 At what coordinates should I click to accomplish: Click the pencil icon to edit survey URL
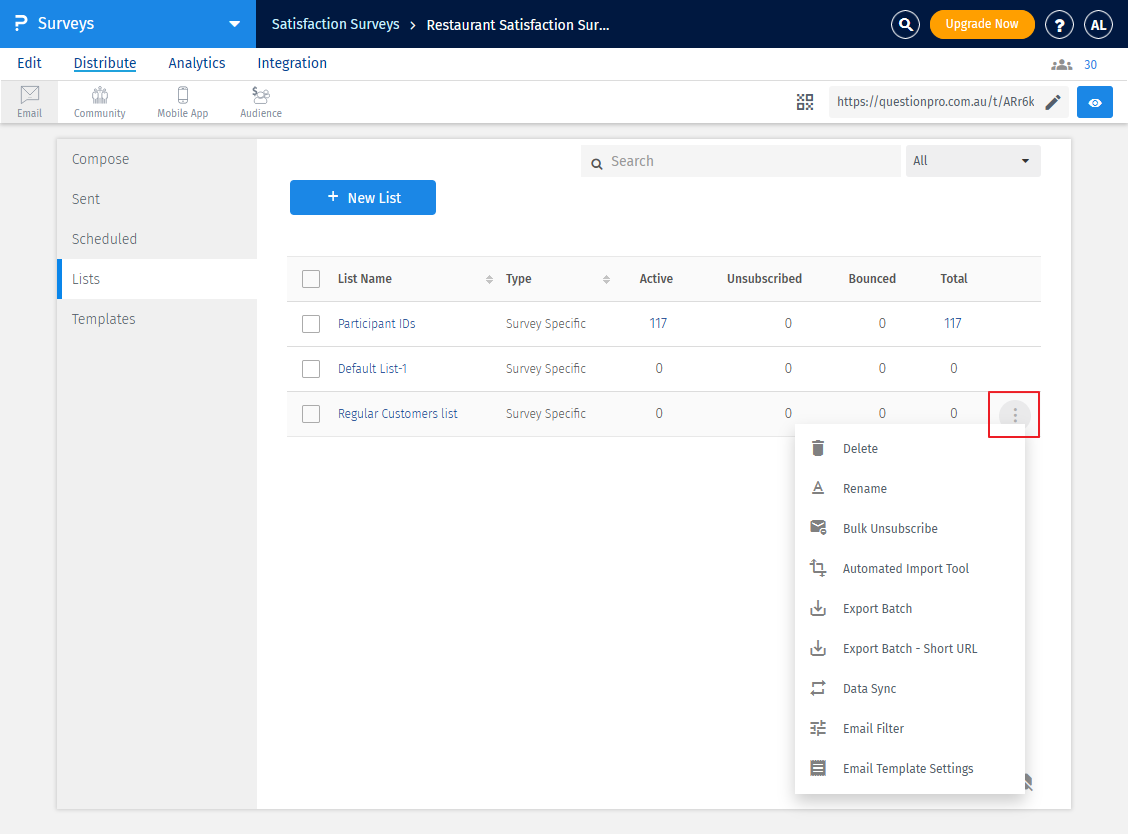[x=1053, y=102]
